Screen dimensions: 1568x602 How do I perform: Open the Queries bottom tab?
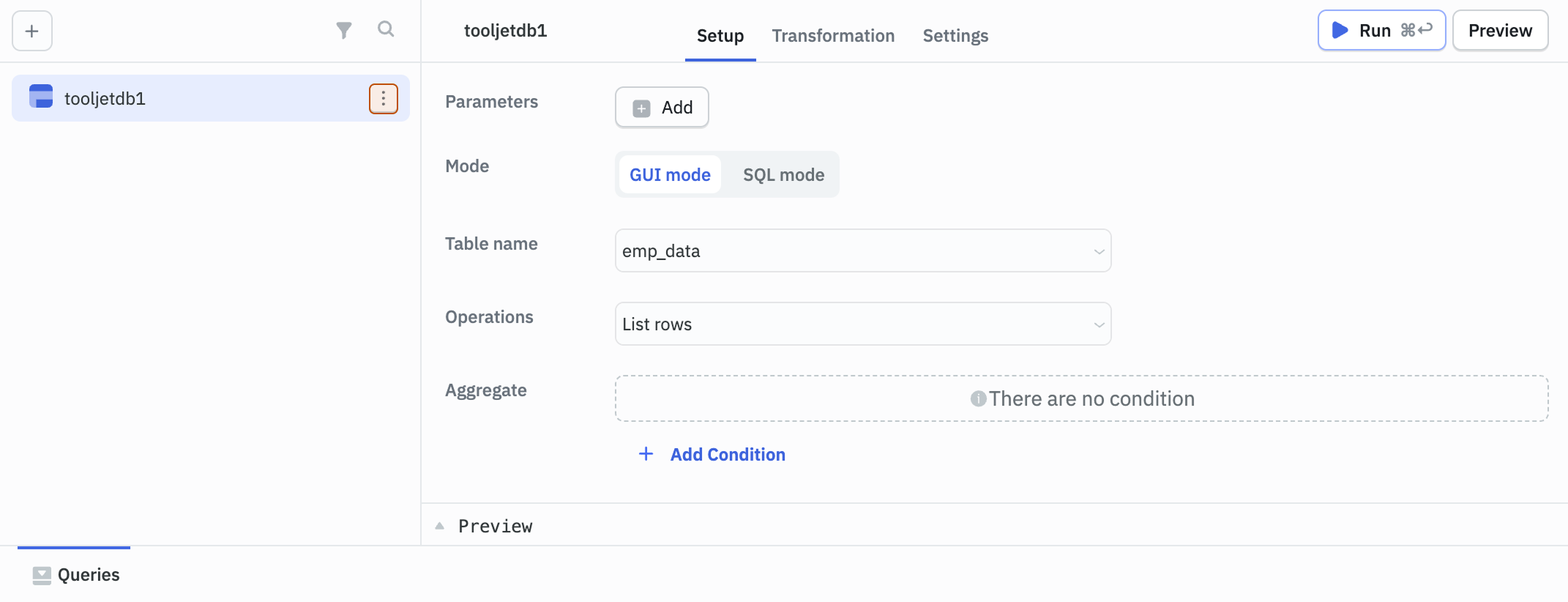[x=74, y=575]
